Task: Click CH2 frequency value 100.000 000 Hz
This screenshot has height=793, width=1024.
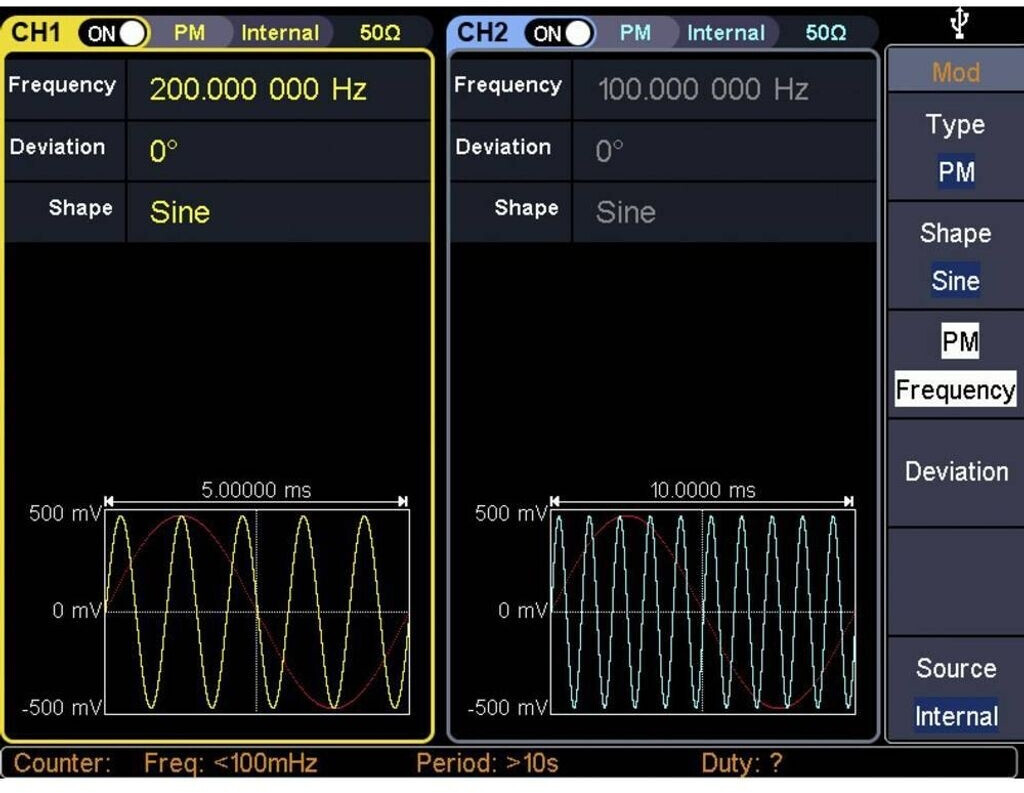Action: point(703,90)
